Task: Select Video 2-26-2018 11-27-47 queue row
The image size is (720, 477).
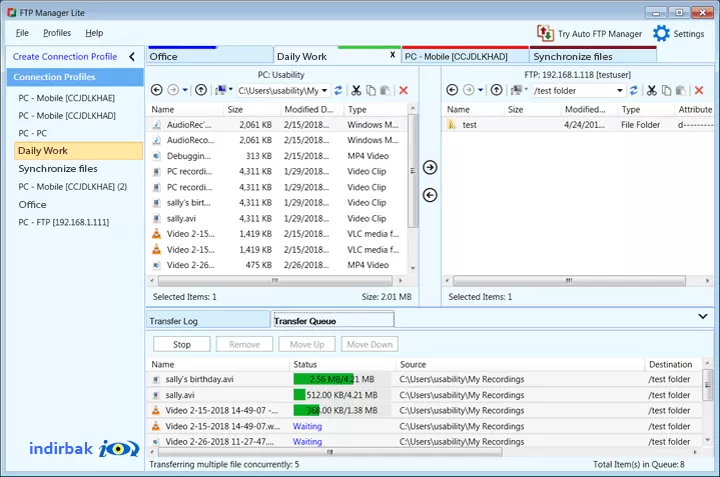Action: point(424,441)
